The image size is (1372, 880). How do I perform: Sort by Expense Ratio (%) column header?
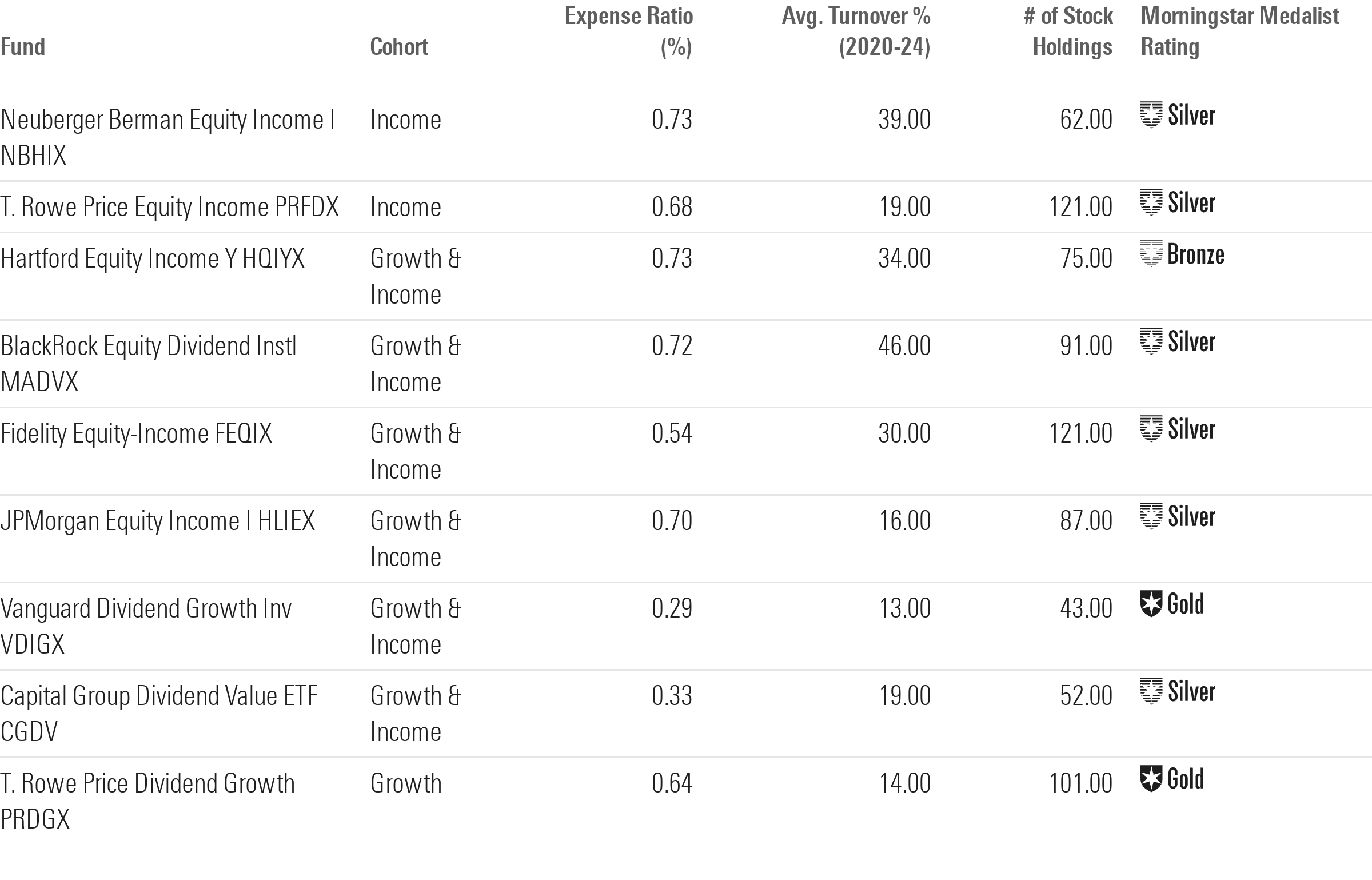click(x=628, y=31)
